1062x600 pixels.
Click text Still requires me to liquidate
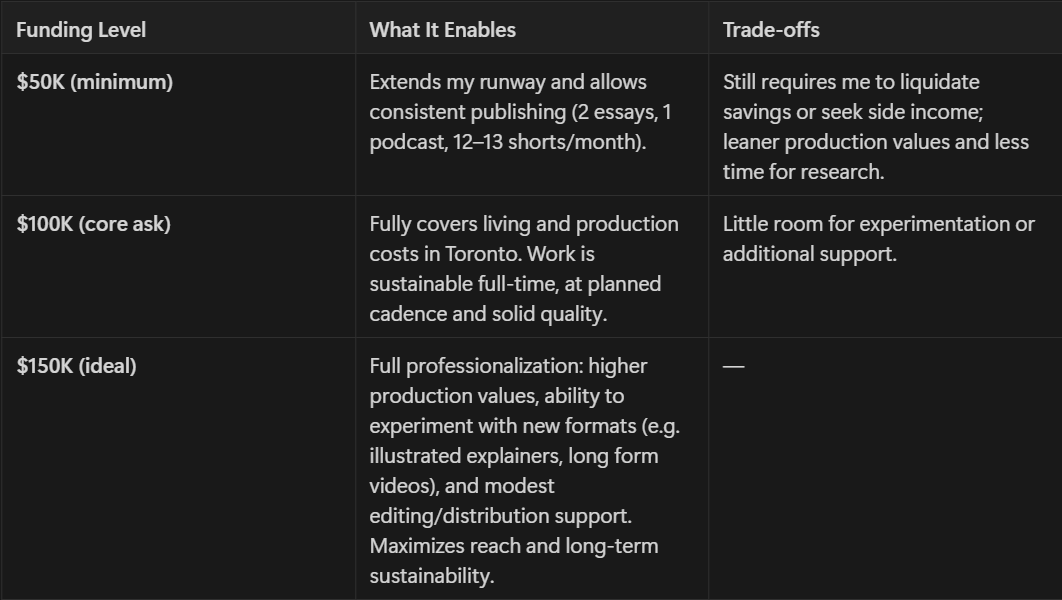(x=851, y=82)
